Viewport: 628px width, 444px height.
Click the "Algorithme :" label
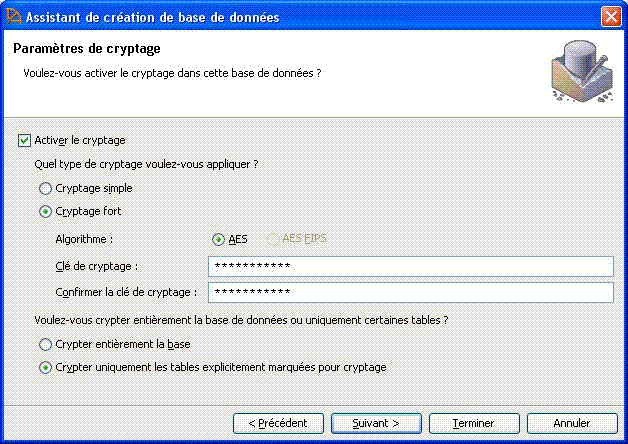(84, 239)
